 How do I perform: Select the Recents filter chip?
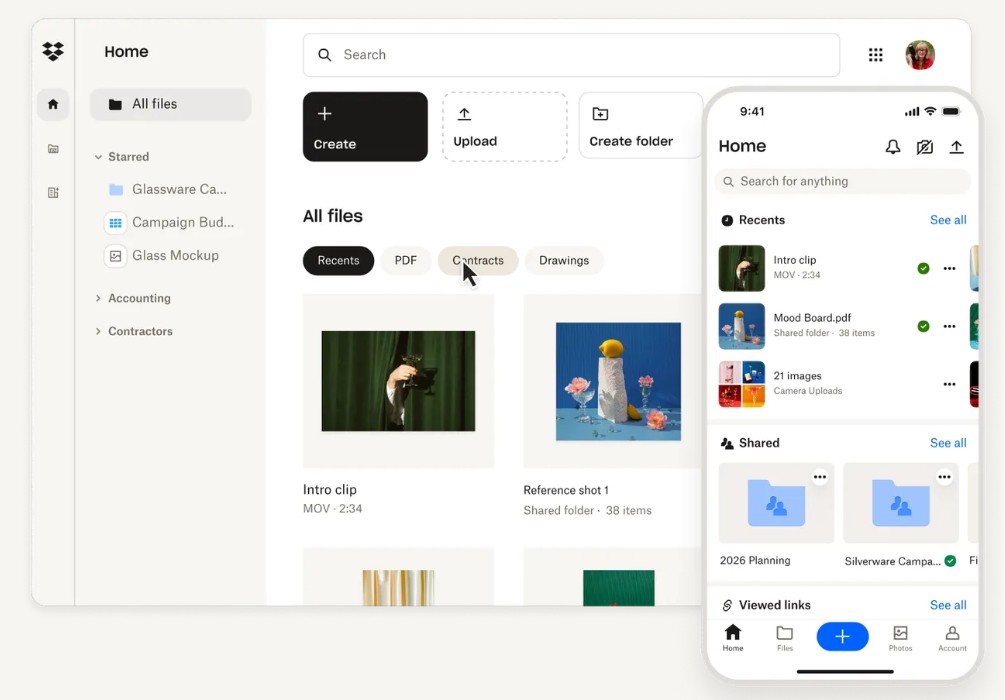click(x=338, y=261)
